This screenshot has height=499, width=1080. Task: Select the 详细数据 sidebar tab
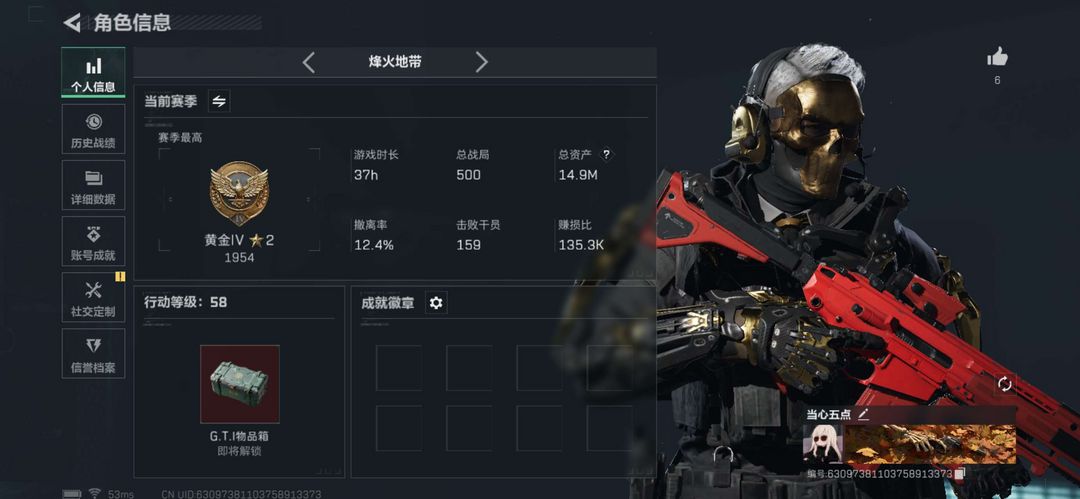[x=93, y=185]
